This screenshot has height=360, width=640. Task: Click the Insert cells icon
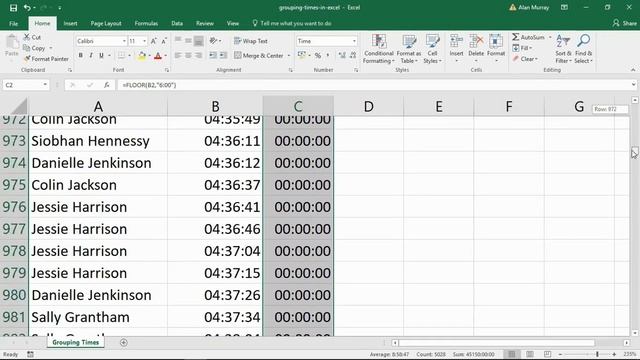point(456,42)
